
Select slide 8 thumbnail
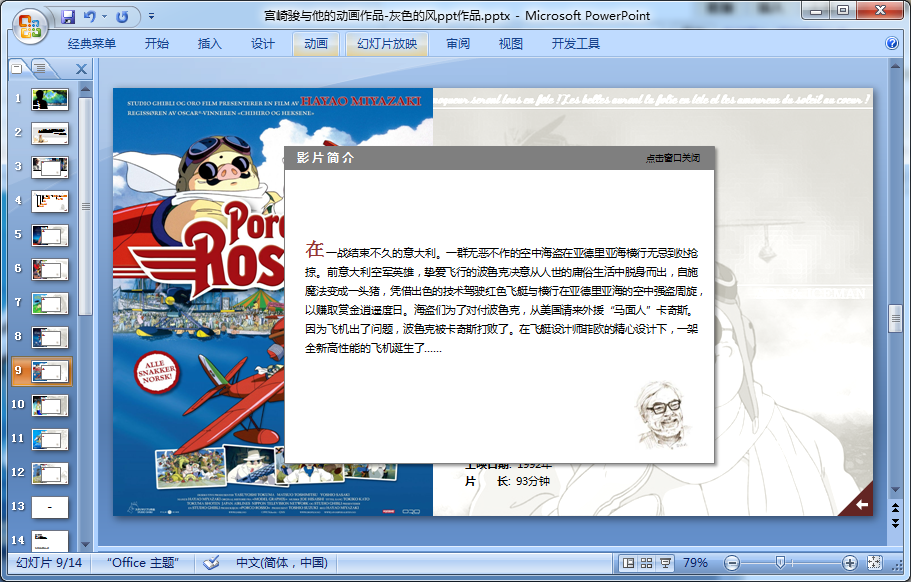[49, 337]
